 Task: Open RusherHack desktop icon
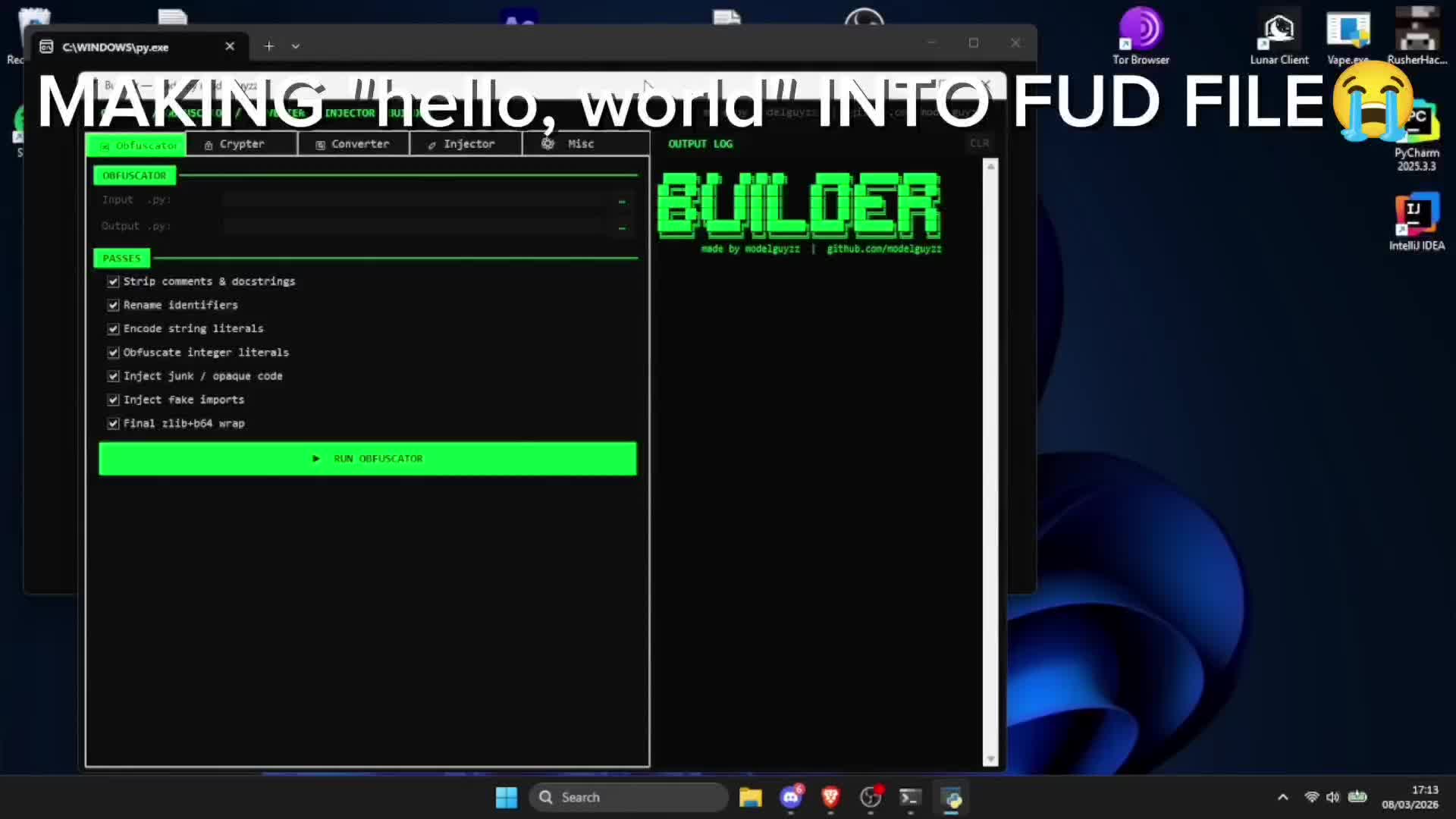point(1417,36)
